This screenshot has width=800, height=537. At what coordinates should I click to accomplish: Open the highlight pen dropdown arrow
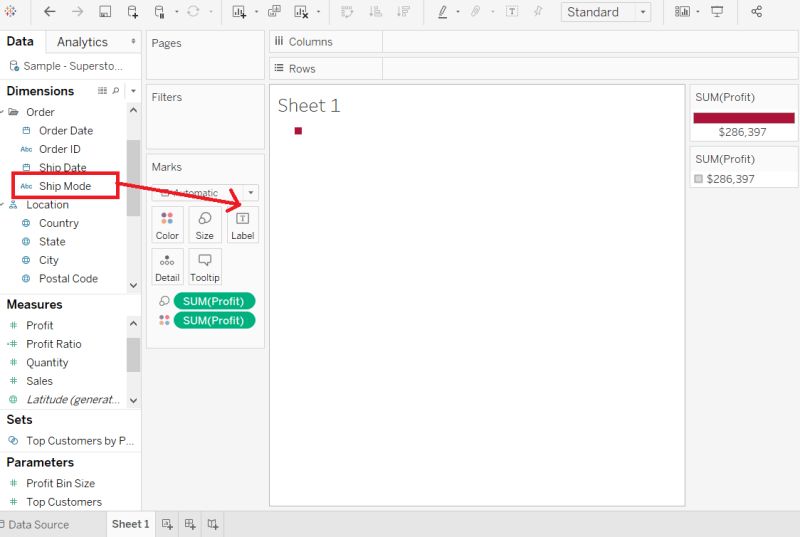tap(458, 12)
